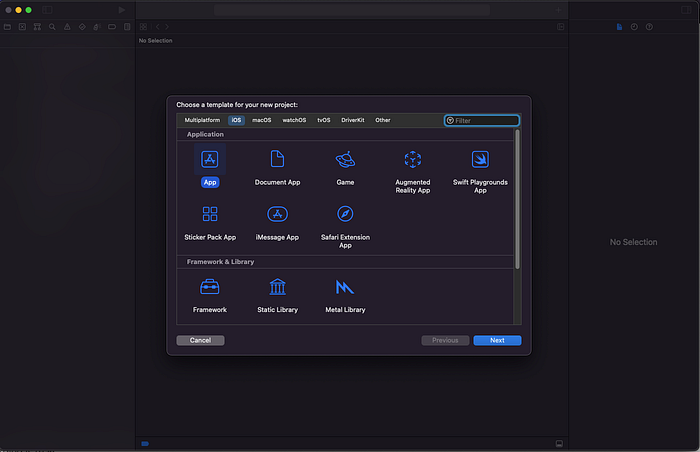The height and width of the screenshot is (452, 700).
Task: Click the editor options icon near inspector
Action: (x=561, y=27)
